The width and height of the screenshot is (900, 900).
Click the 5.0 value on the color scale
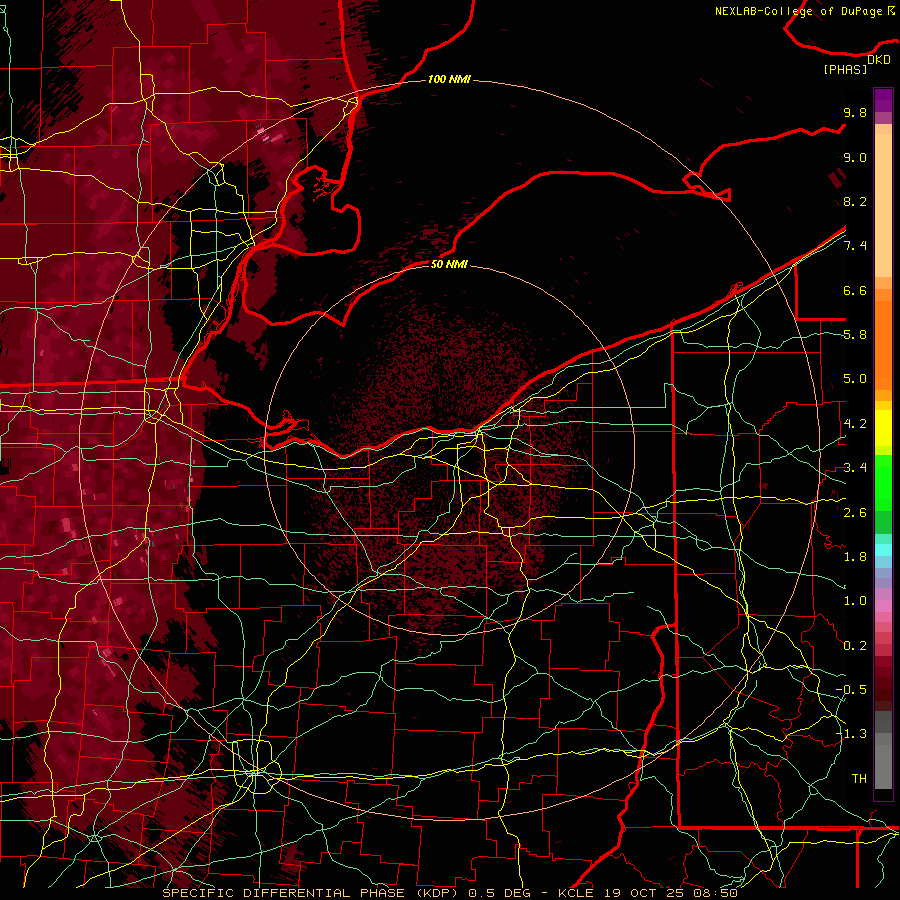pyautogui.click(x=855, y=379)
